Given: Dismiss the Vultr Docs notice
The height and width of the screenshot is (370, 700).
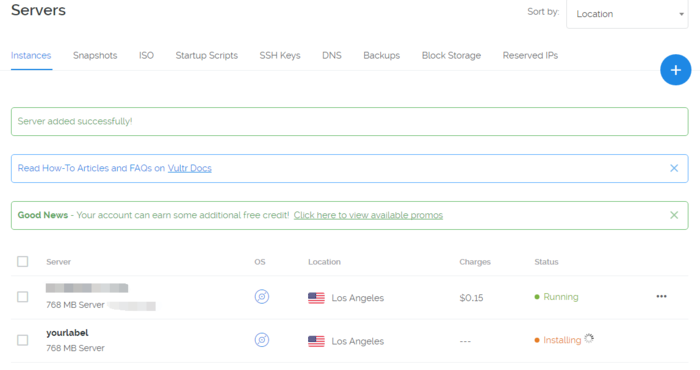Looking at the screenshot, I should pyautogui.click(x=674, y=168).
